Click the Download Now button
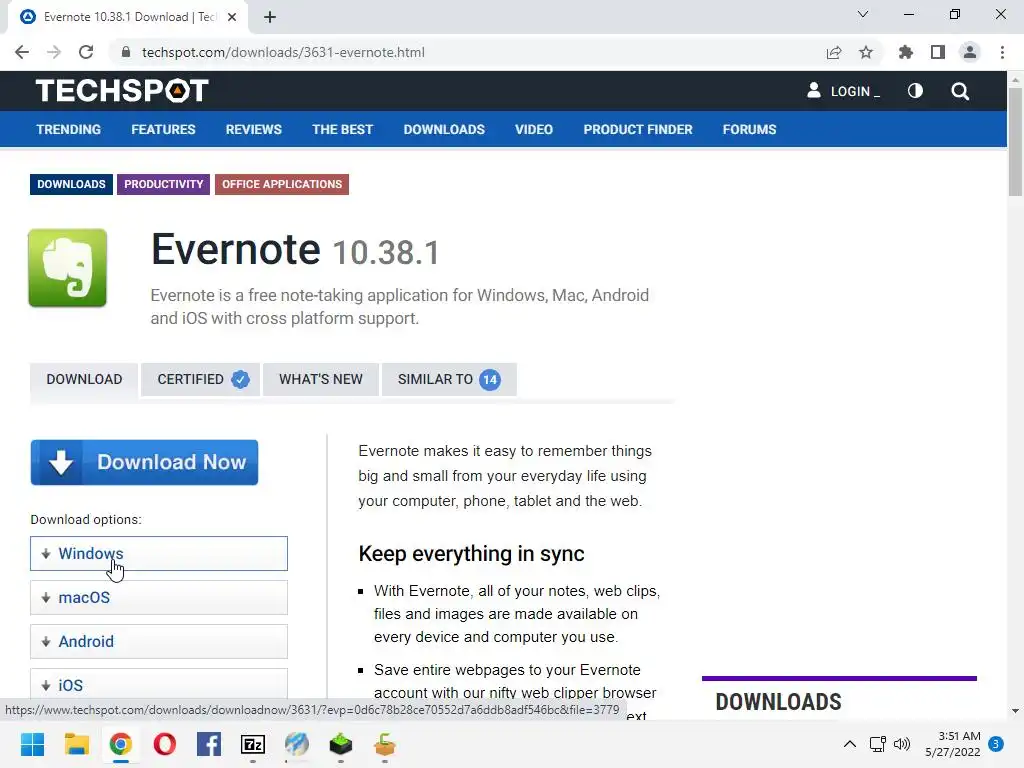The width and height of the screenshot is (1024, 768). point(144,462)
